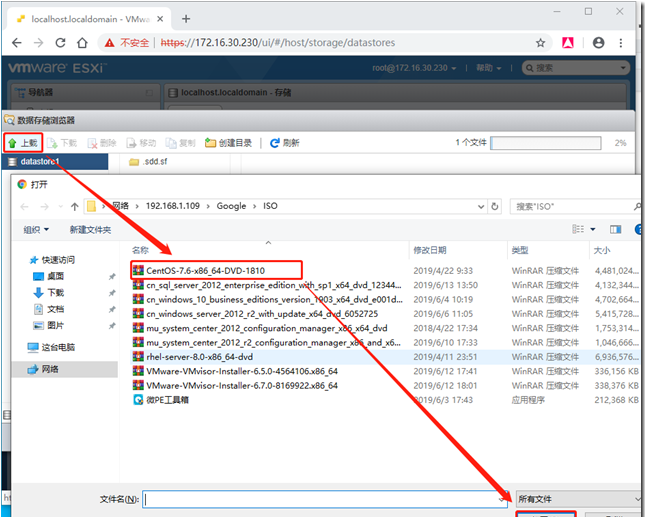Click the ESXi search box
645x517 pixels.
[575, 68]
